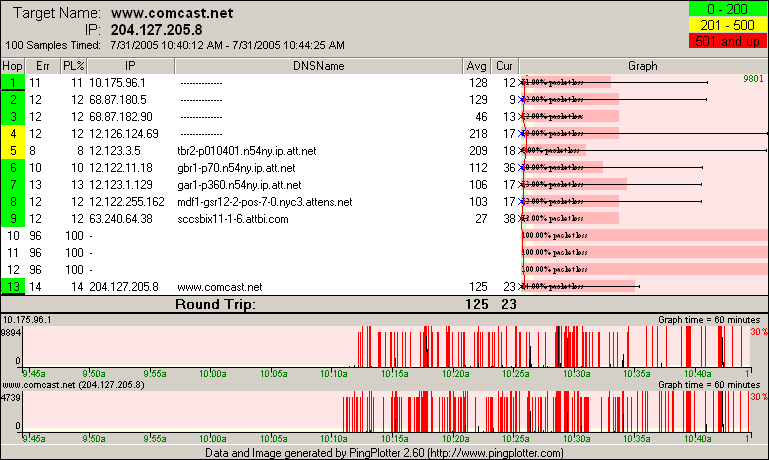Viewport: 769px width, 460px height.
Task: Select the green hop 1 cell
Action: [x=13, y=82]
